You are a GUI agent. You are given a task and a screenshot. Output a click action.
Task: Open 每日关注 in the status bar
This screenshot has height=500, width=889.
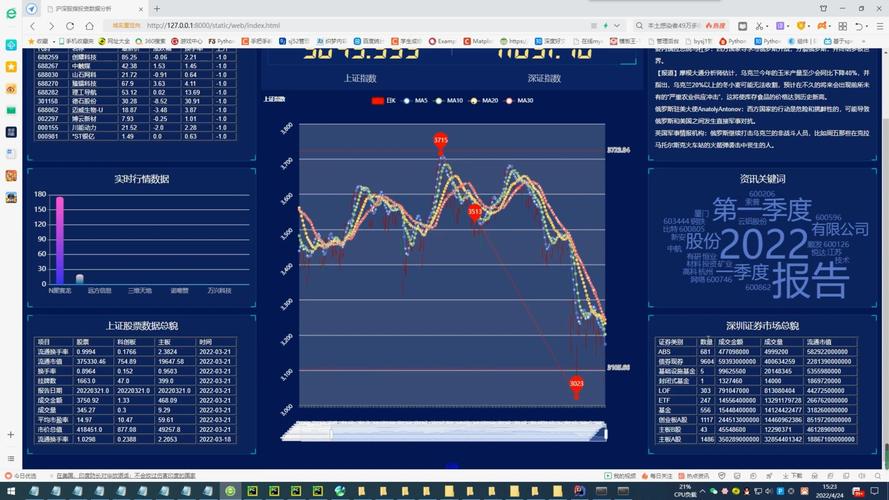[657, 476]
